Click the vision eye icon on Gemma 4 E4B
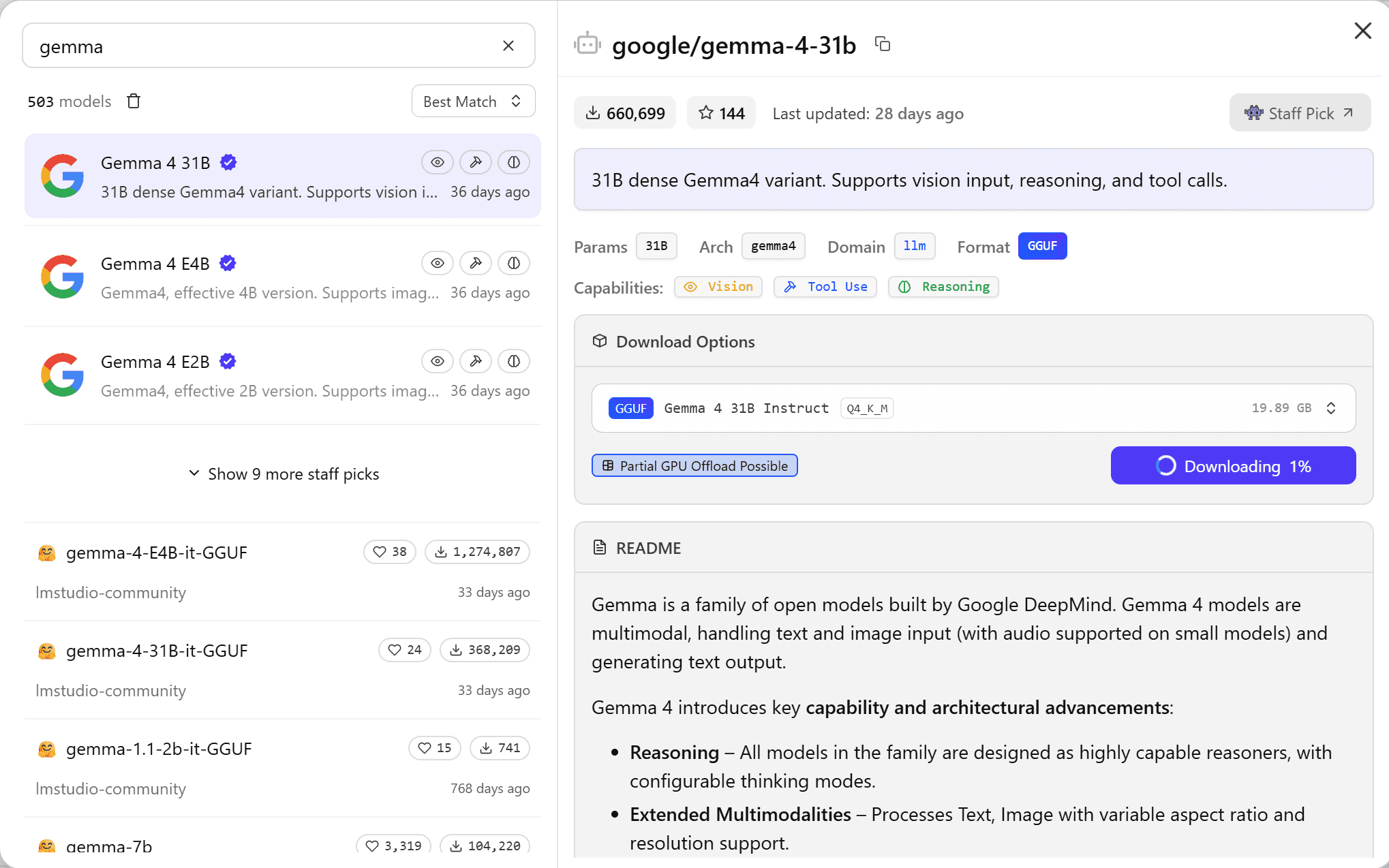The image size is (1389, 868). coord(438,263)
